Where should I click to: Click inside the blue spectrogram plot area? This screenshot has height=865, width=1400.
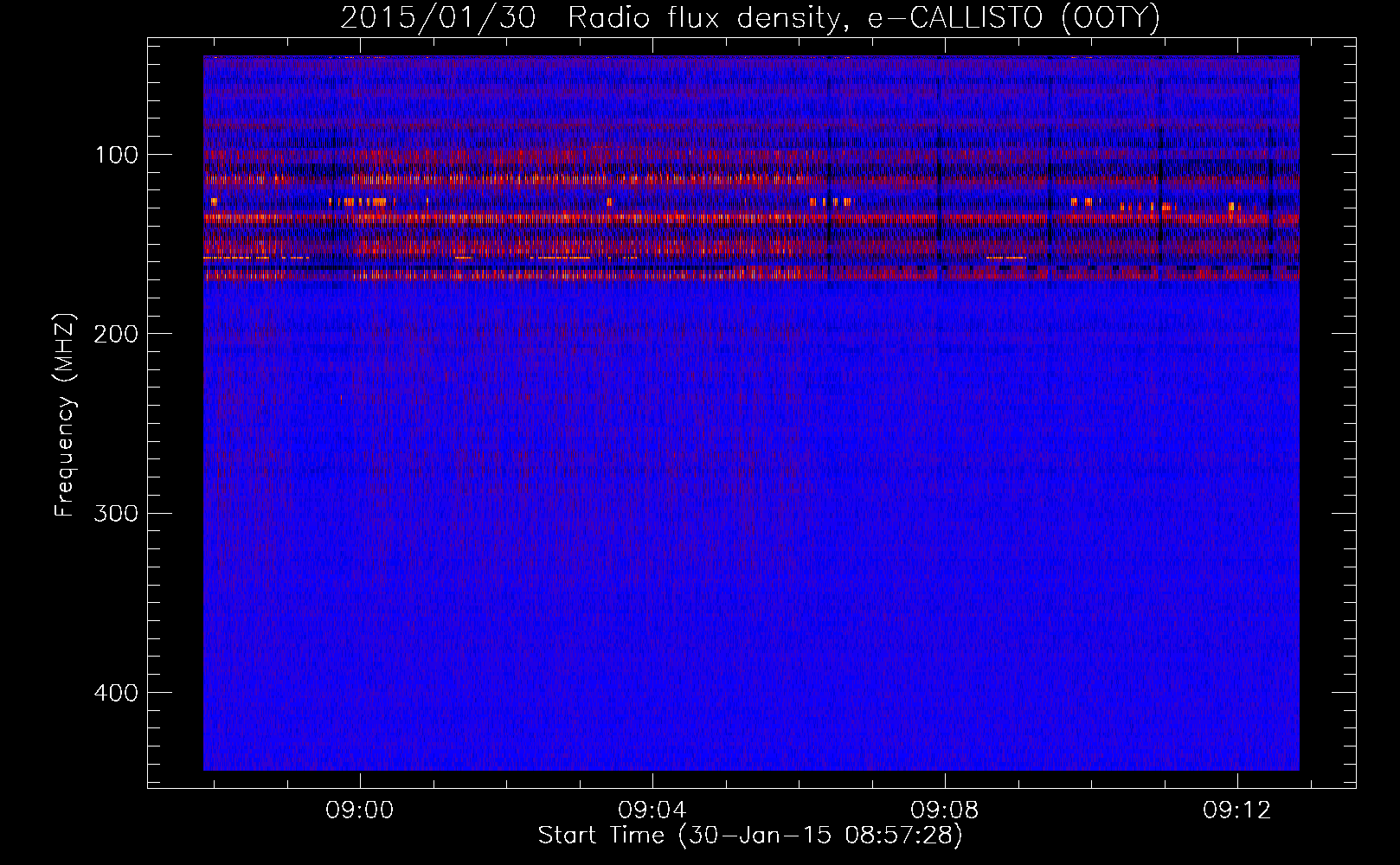[x=751, y=413]
